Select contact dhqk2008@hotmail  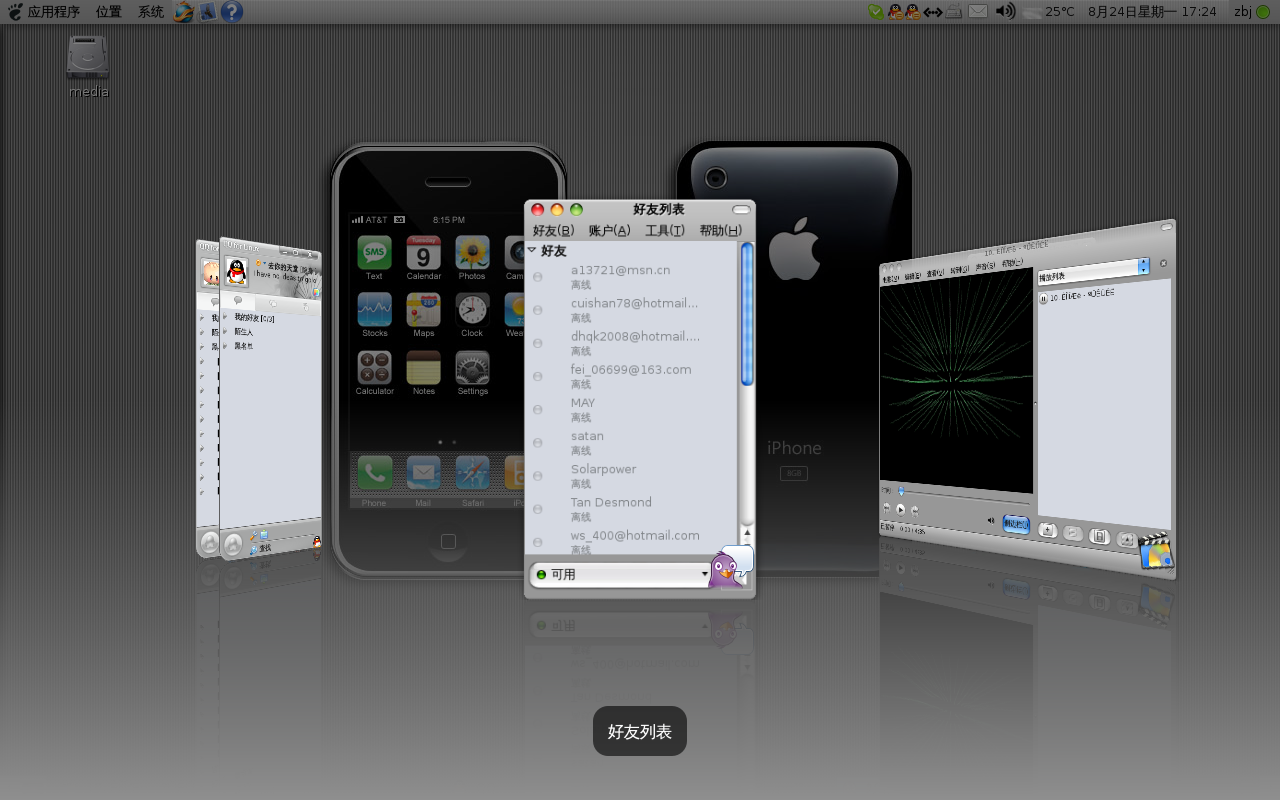632,343
